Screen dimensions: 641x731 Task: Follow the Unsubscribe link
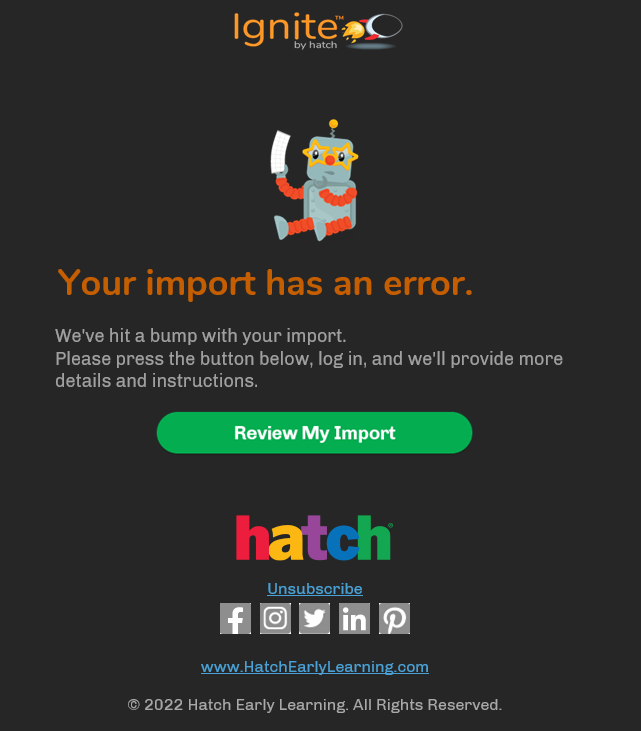point(315,589)
